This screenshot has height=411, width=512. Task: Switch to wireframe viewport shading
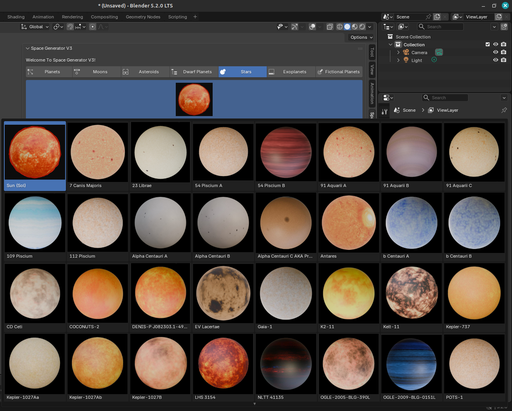pyautogui.click(x=340, y=27)
